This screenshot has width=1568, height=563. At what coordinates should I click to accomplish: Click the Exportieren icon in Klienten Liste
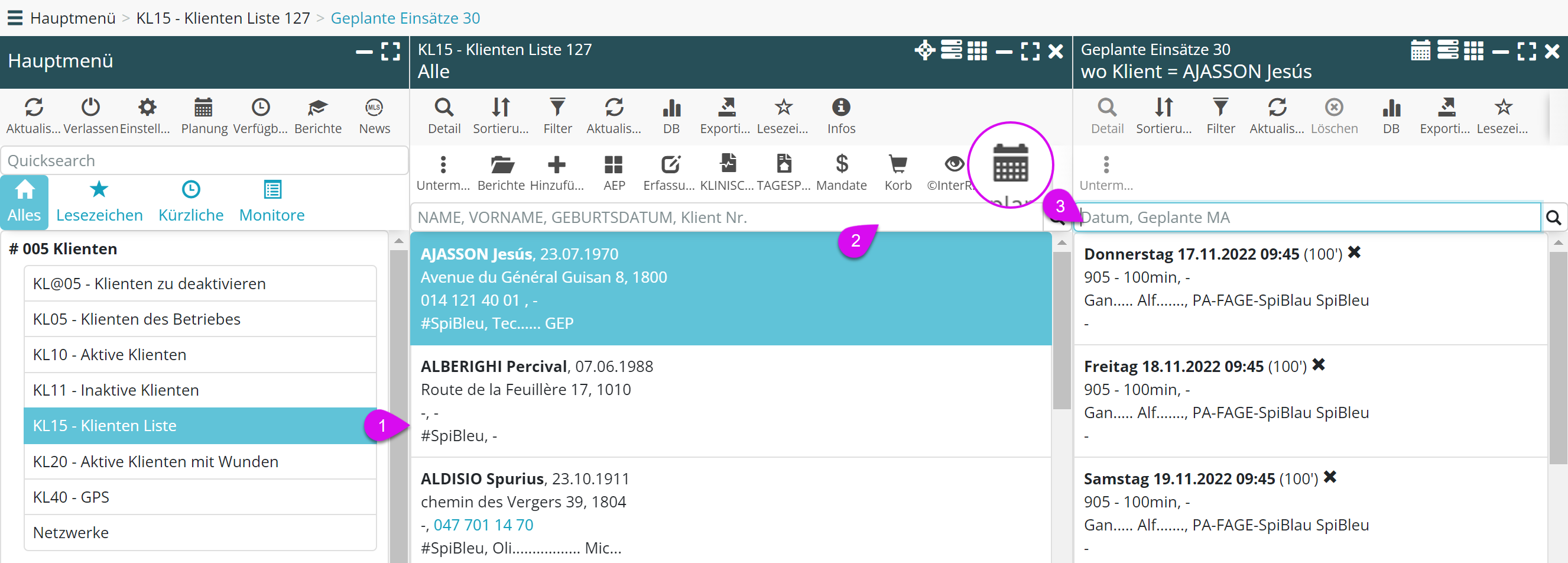tap(726, 108)
